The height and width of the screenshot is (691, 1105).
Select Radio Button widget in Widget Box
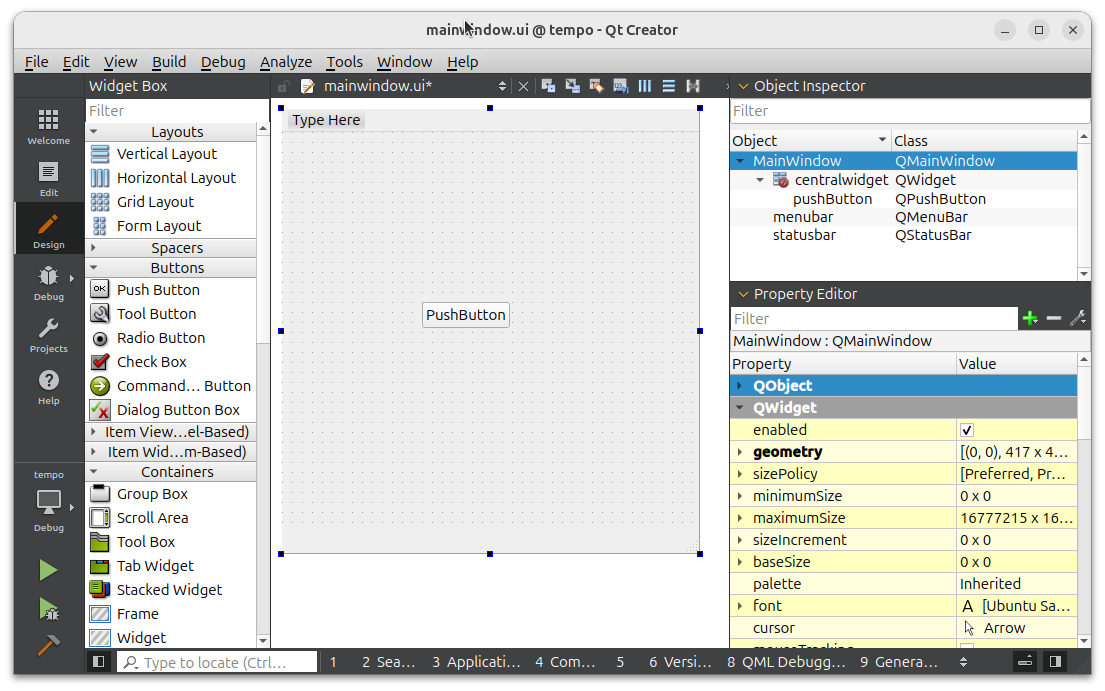coord(161,337)
